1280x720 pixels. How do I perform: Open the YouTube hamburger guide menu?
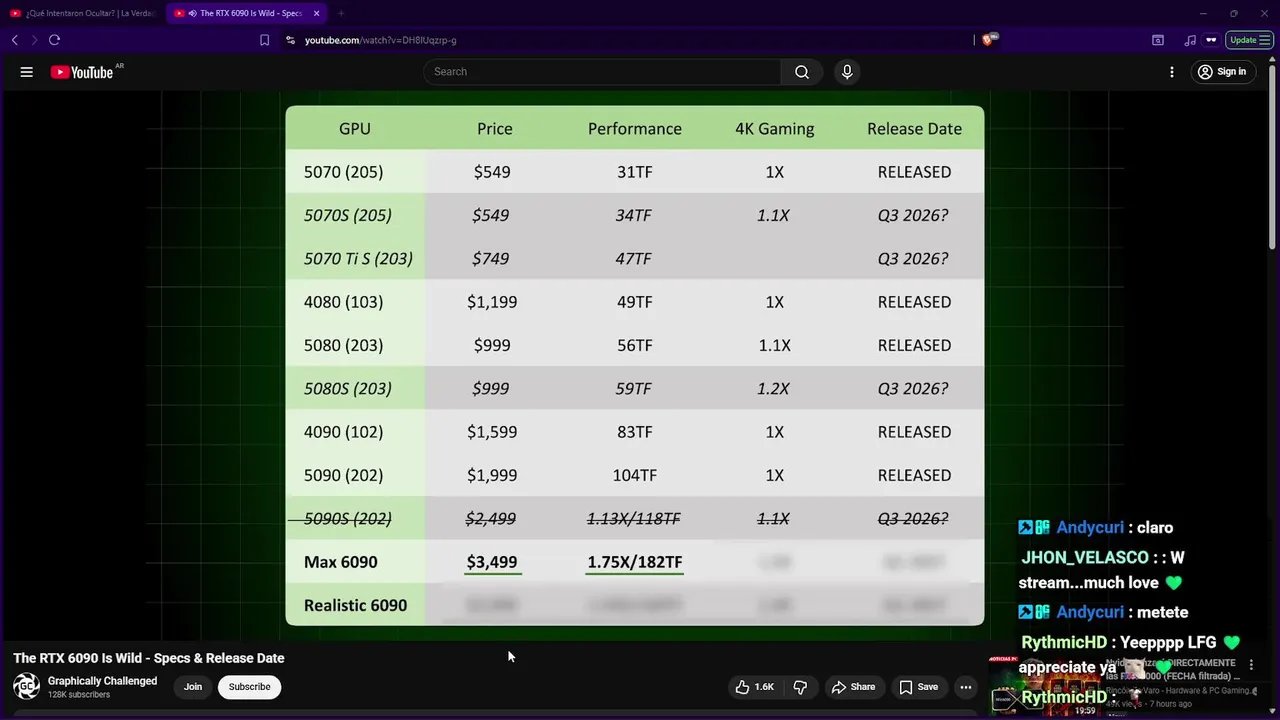point(27,72)
